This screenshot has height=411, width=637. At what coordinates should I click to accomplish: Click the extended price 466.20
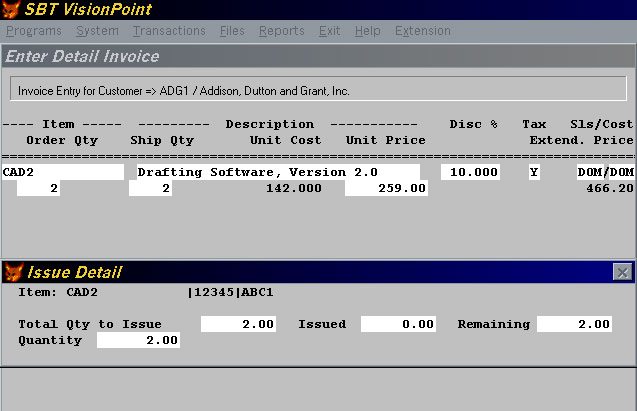pos(610,188)
